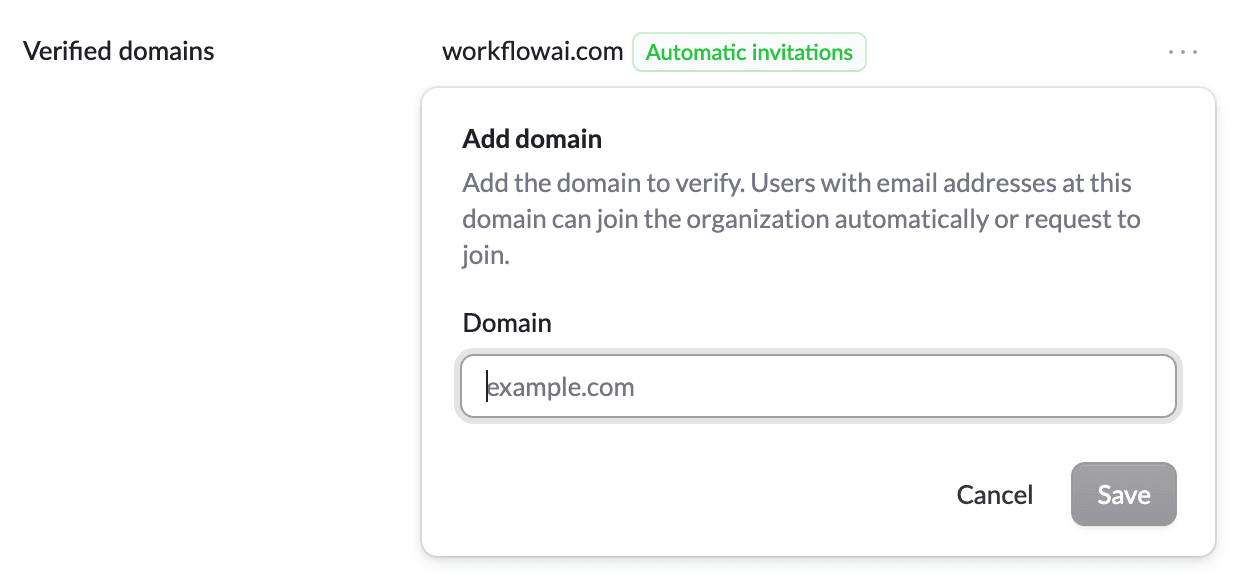Click the Verified domains section label

click(x=118, y=51)
